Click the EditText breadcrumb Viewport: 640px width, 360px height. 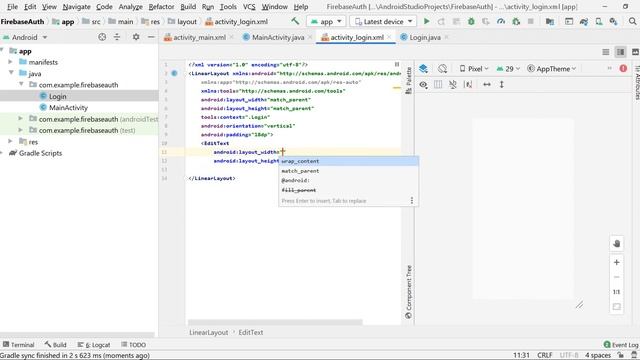251,332
